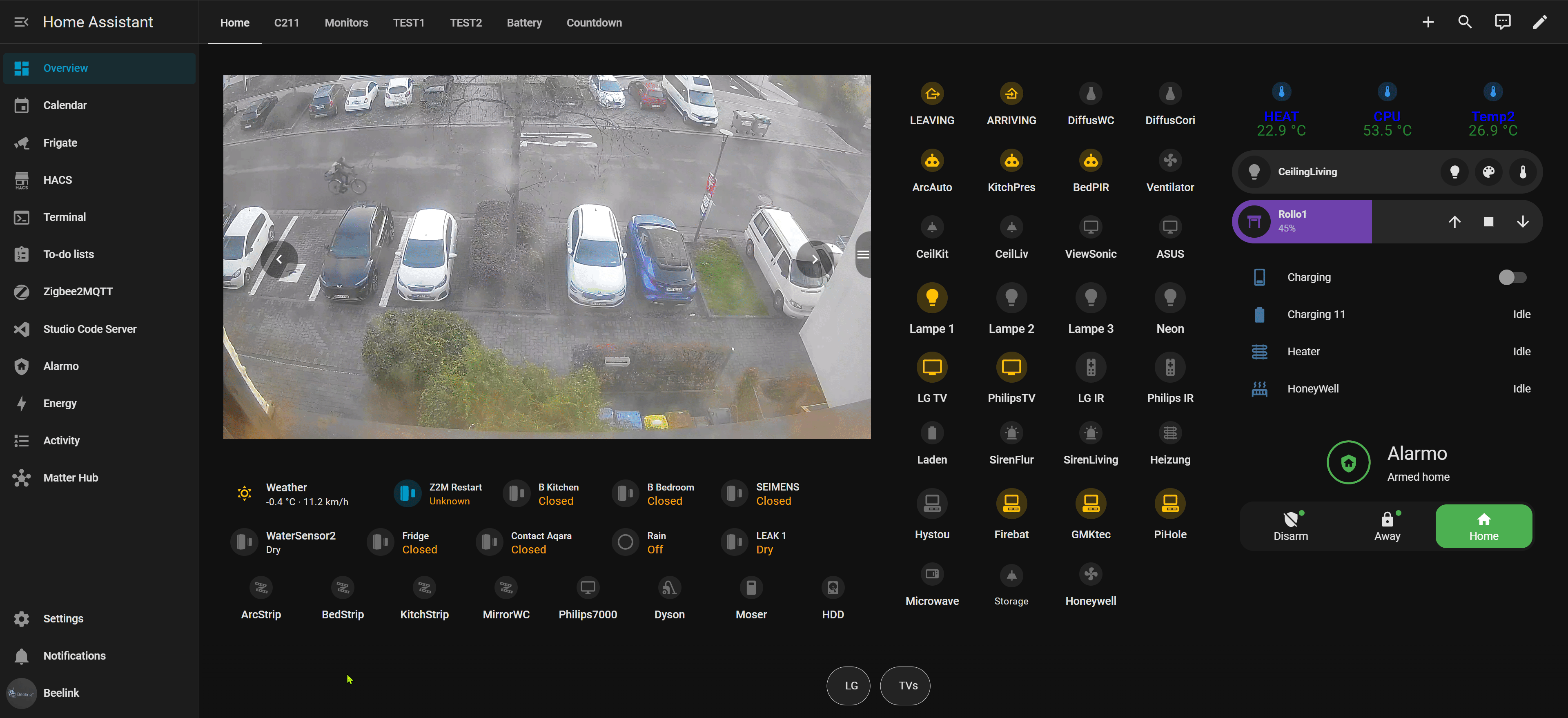This screenshot has height=718, width=1568.
Task: Click the pencil edit dashboard icon
Action: pos(1539,22)
